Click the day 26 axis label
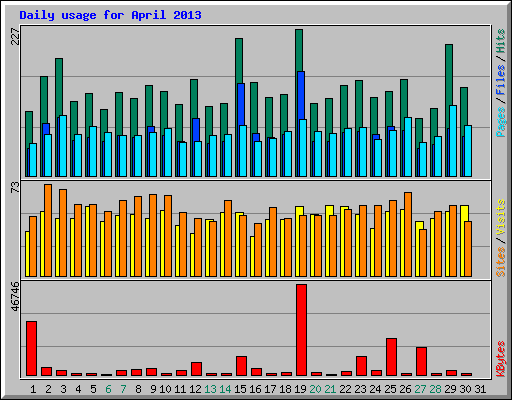Viewport: 512px width, 400px height. pyautogui.click(x=405, y=389)
